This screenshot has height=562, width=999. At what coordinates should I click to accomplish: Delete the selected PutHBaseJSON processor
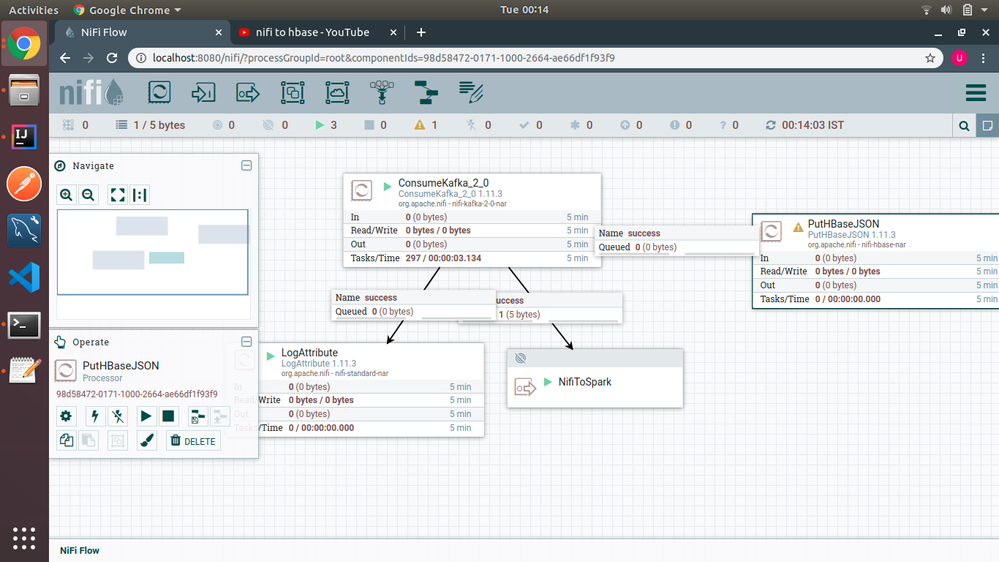[194, 440]
